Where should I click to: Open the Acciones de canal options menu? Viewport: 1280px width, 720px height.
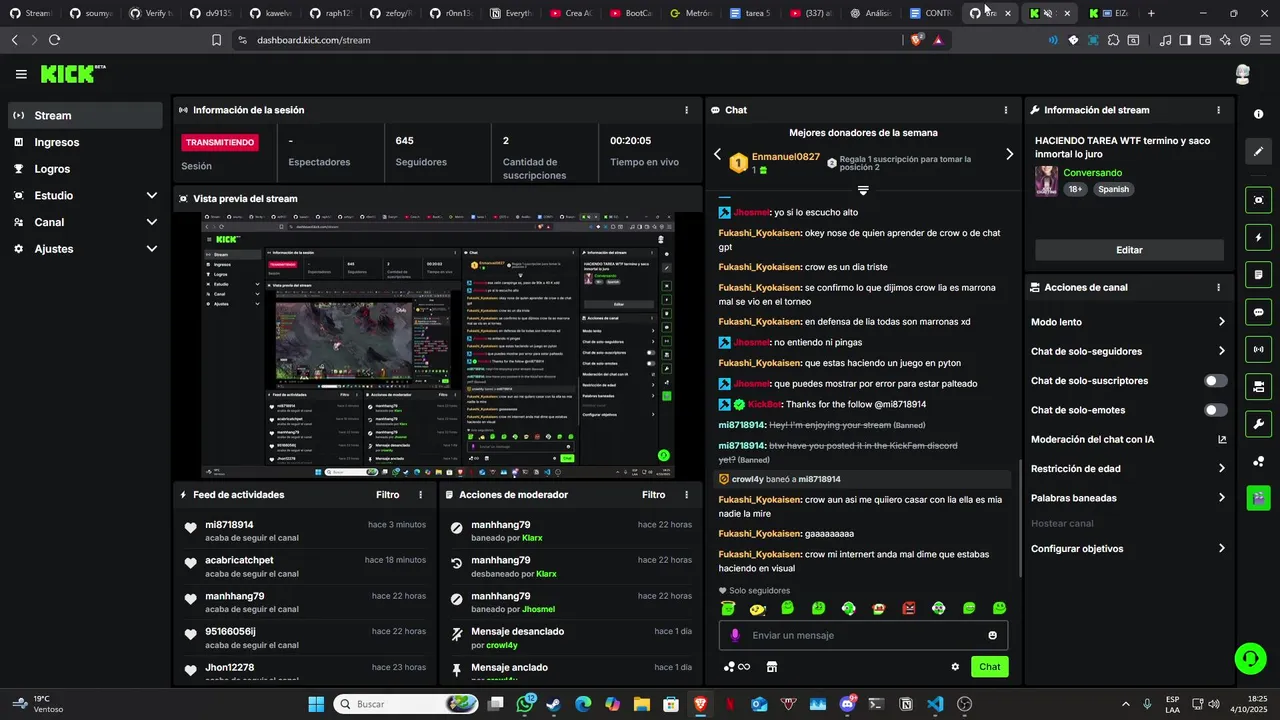pyautogui.click(x=1218, y=287)
